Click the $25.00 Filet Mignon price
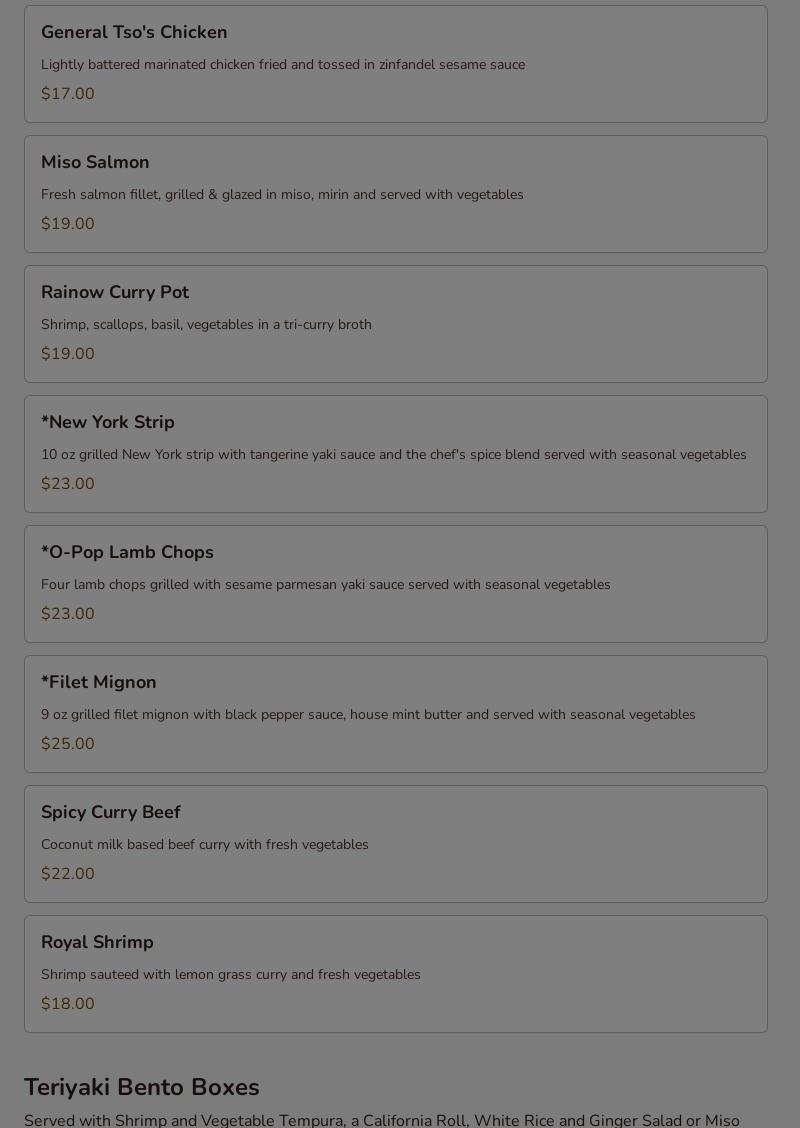The image size is (800, 1128). tap(68, 744)
